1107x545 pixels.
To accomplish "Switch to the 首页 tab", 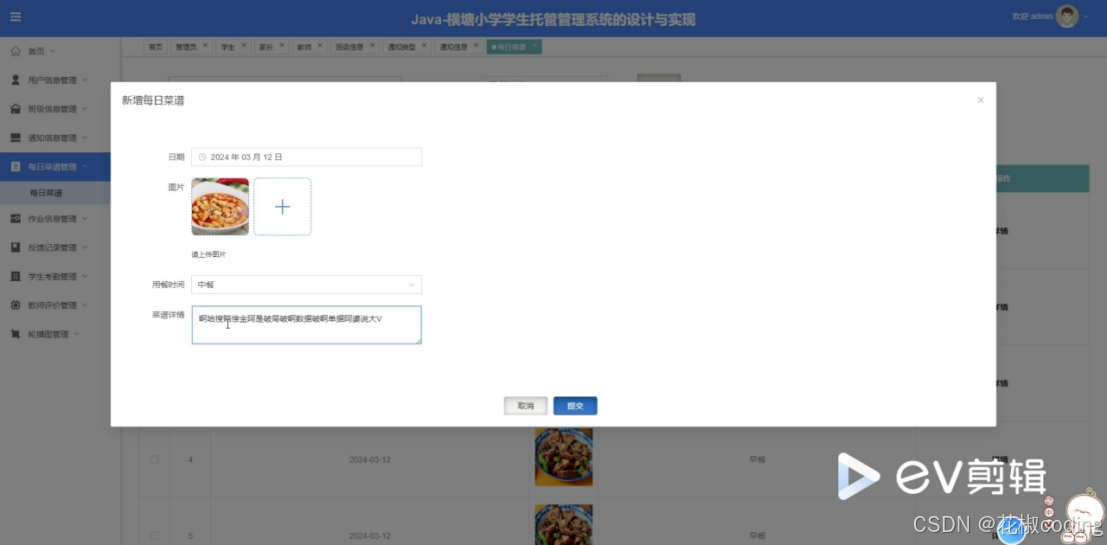I will point(155,47).
